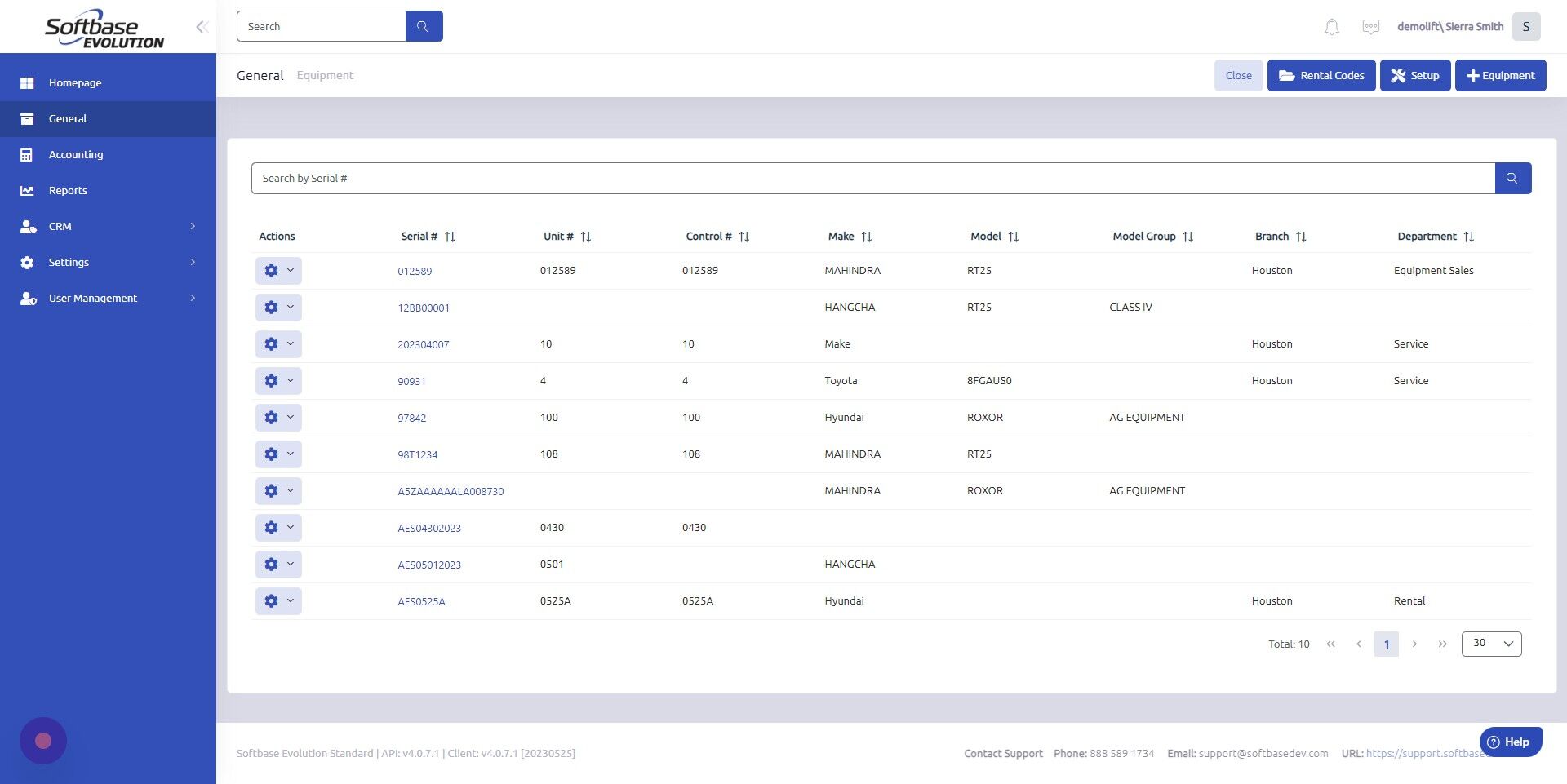Screen dimensions: 1567x784
Task: Click the messages icon near profile
Action: [x=1371, y=26]
